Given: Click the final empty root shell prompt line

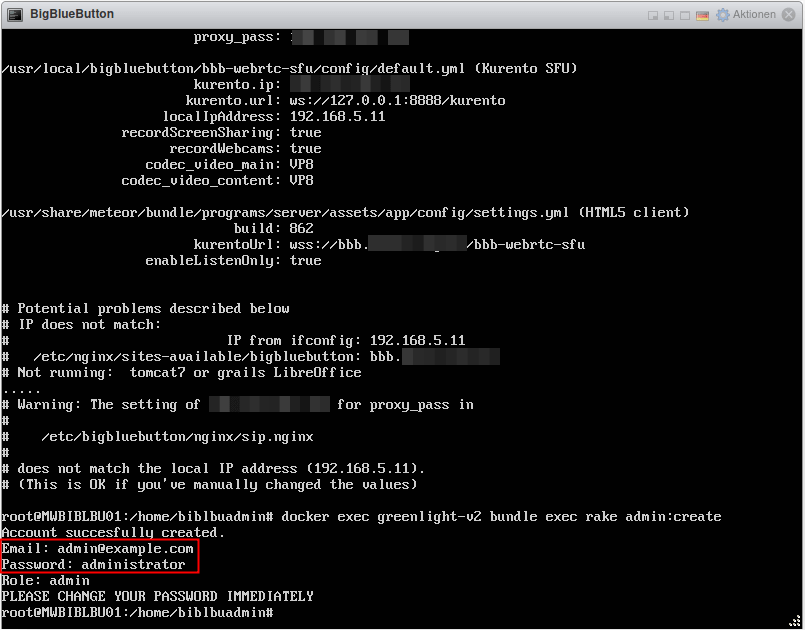Looking at the screenshot, I should (x=138, y=613).
